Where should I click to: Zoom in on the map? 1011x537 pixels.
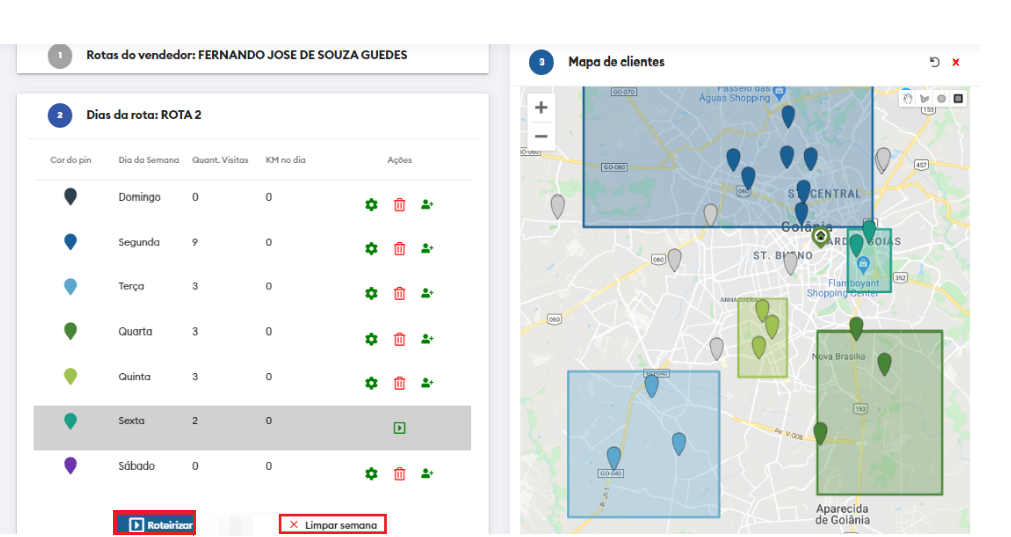point(541,107)
